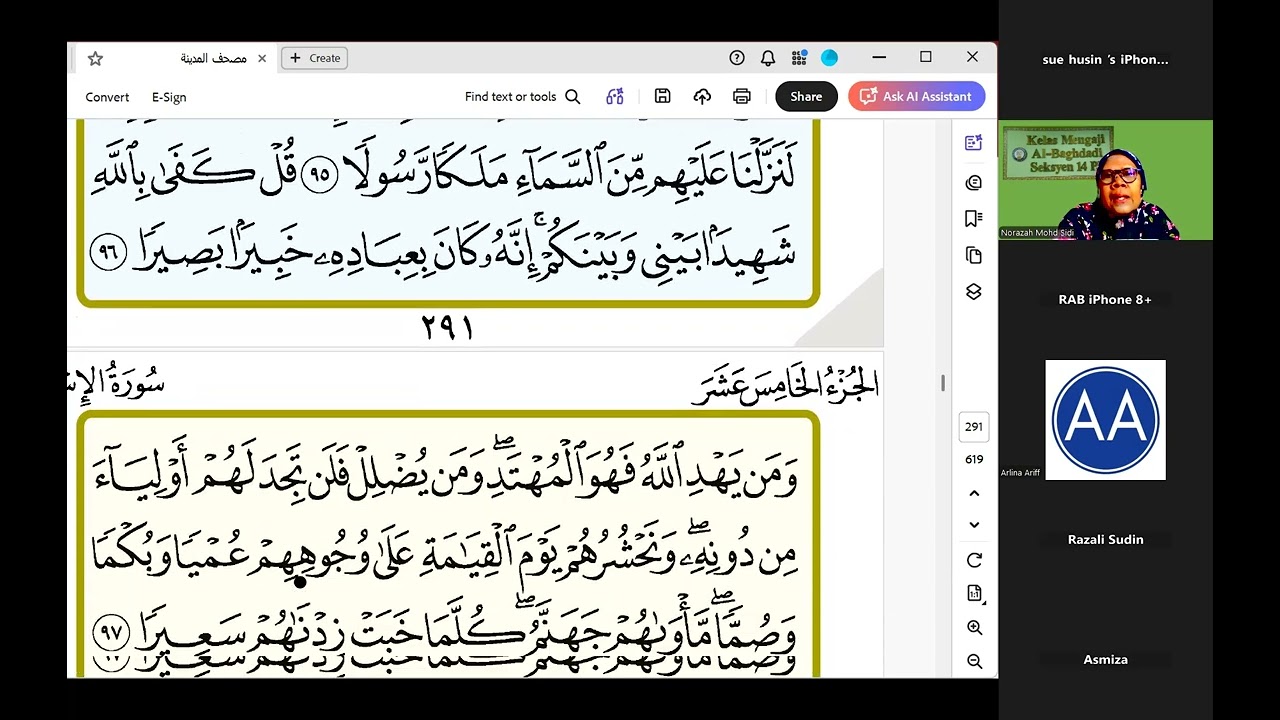The image size is (1280, 720).
Task: Open the layers panel icon
Action: coord(973,292)
